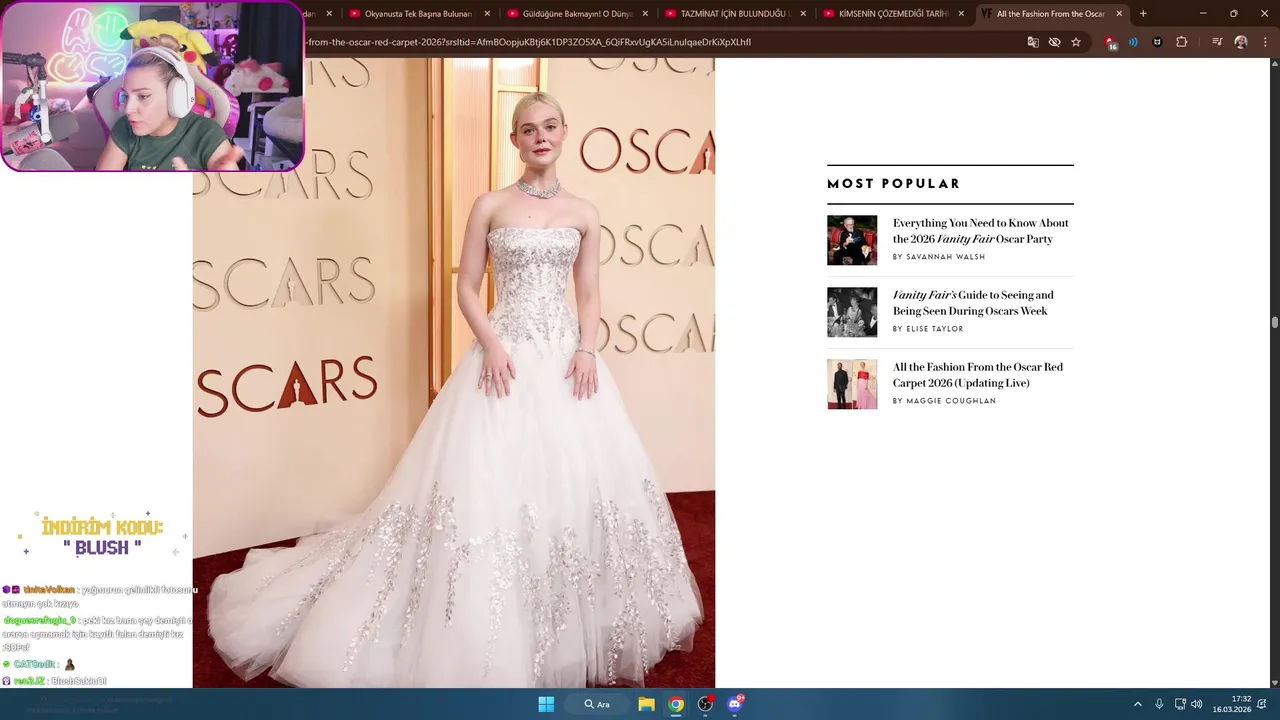Click the address bar URL text
1280x720 pixels.
click(528, 42)
